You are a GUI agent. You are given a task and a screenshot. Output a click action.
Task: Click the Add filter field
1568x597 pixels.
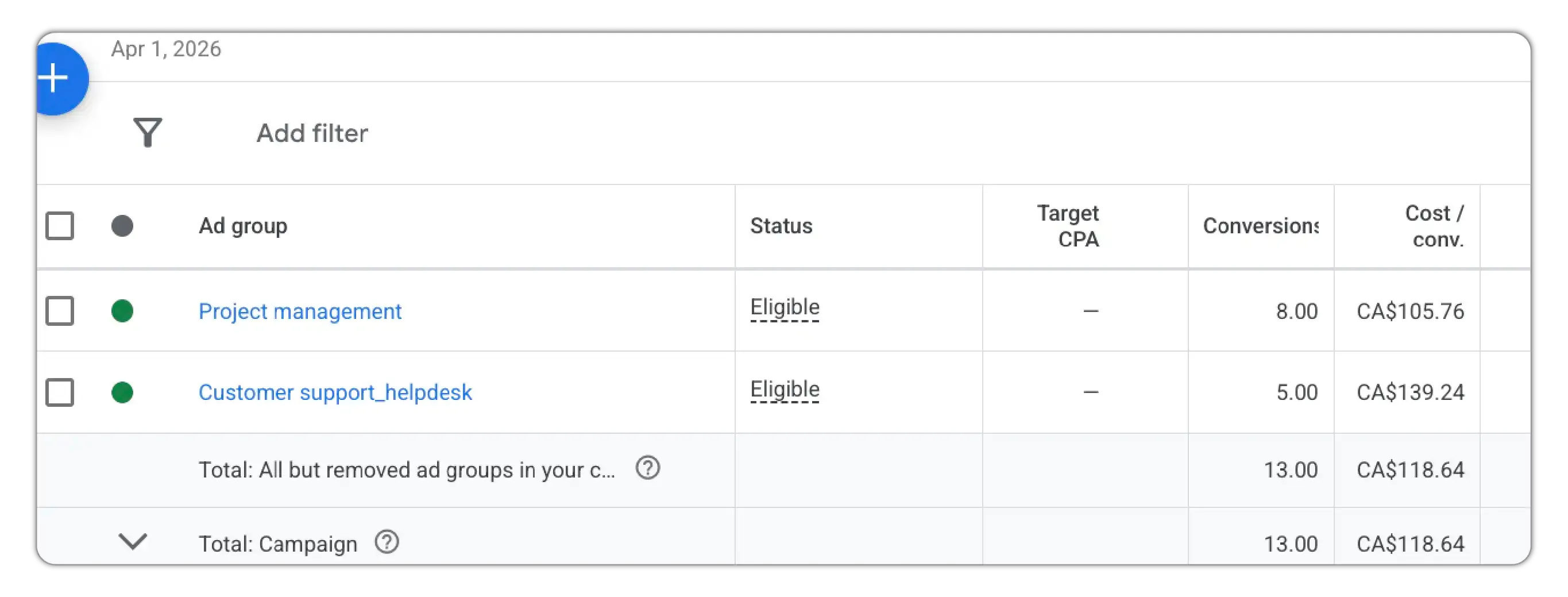[x=312, y=133]
